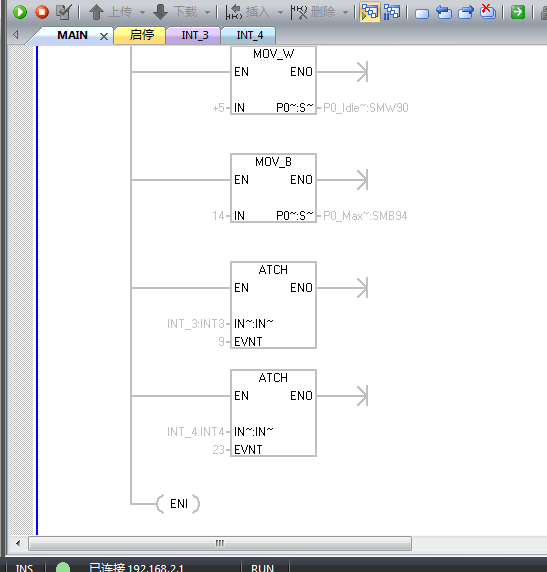
Task: Click the upload (上传) arrow icon
Action: coord(96,12)
